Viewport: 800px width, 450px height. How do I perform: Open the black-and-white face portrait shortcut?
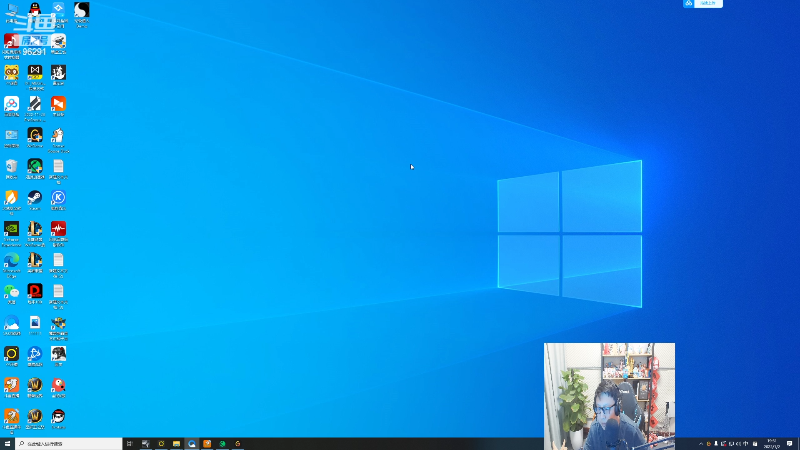[x=58, y=356]
